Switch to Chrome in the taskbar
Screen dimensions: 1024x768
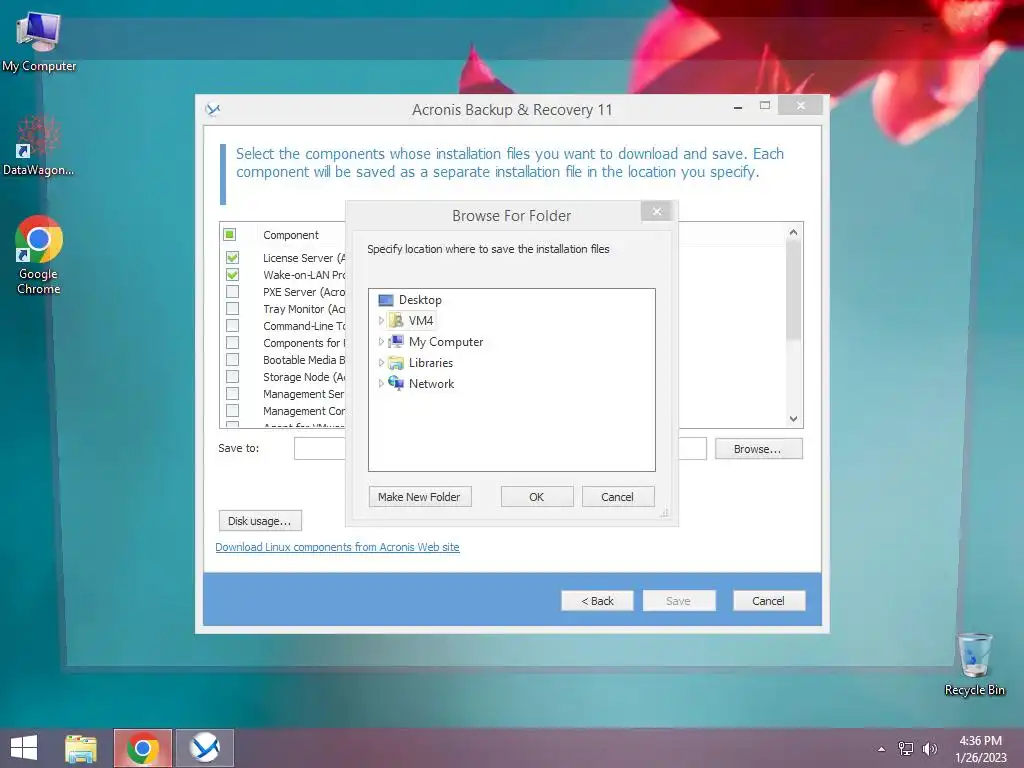click(x=143, y=748)
